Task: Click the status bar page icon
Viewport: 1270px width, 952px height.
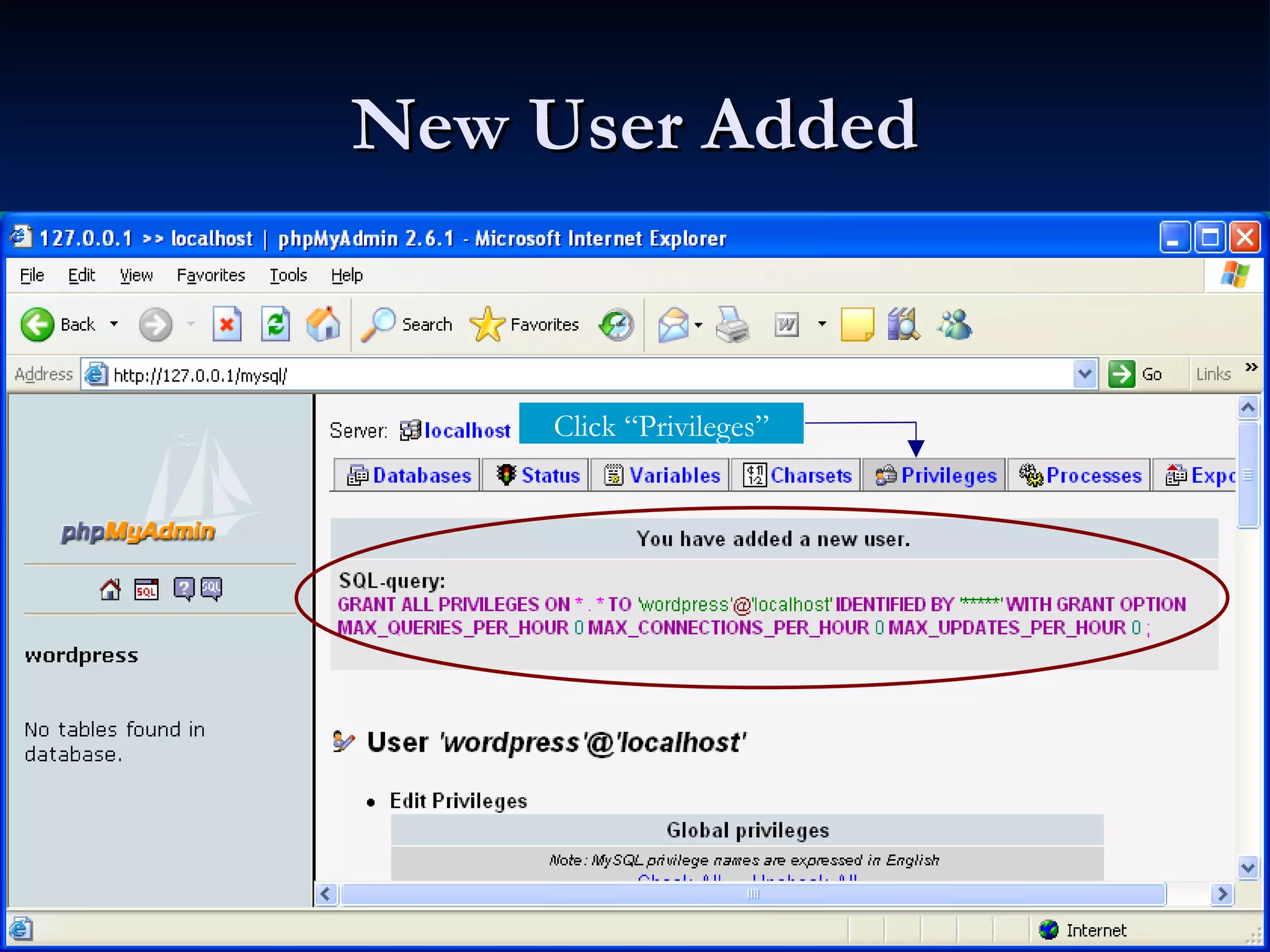Action: point(20,930)
